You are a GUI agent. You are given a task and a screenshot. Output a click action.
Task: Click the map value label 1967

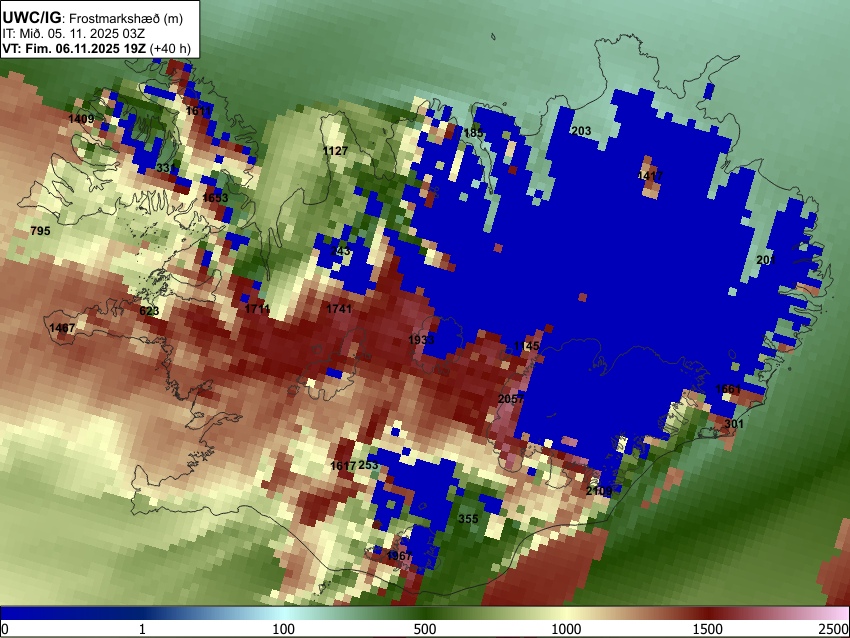point(400,556)
